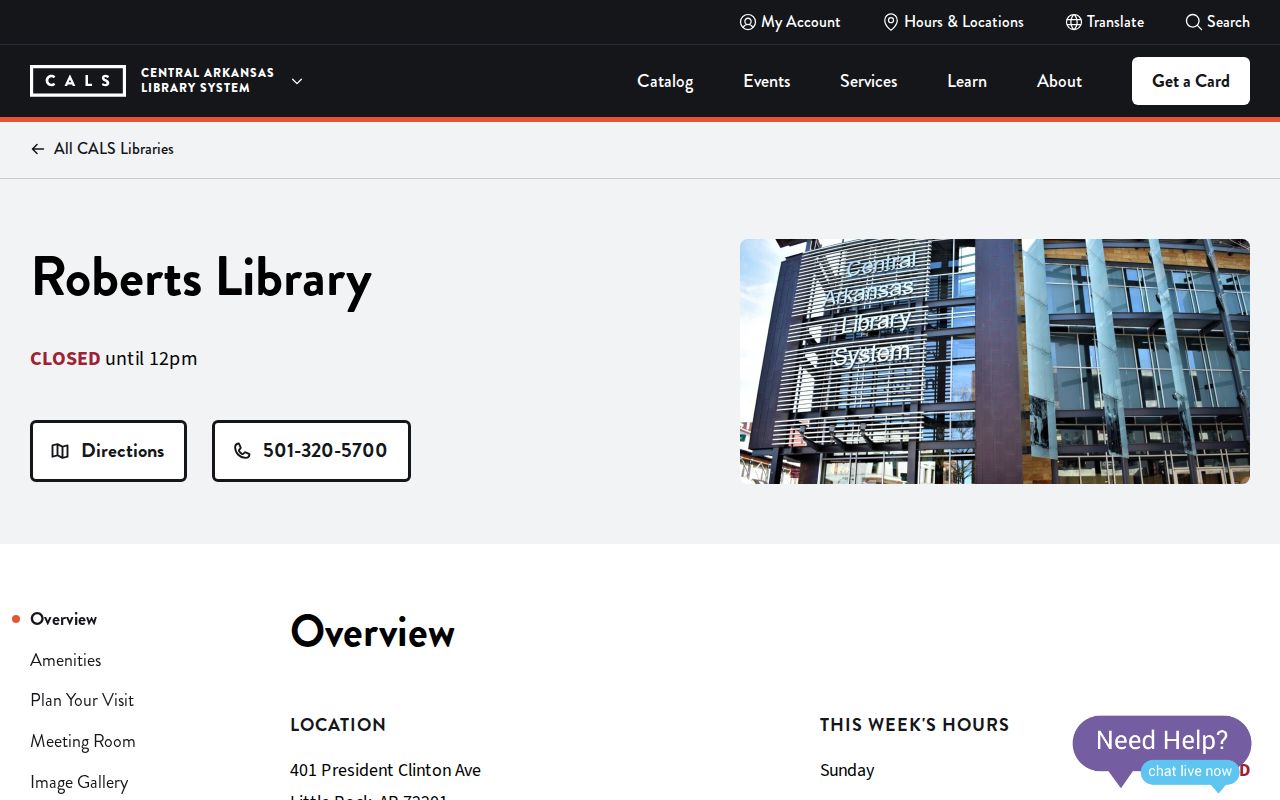Open the About menu
The height and width of the screenshot is (800, 1280).
coord(1059,81)
